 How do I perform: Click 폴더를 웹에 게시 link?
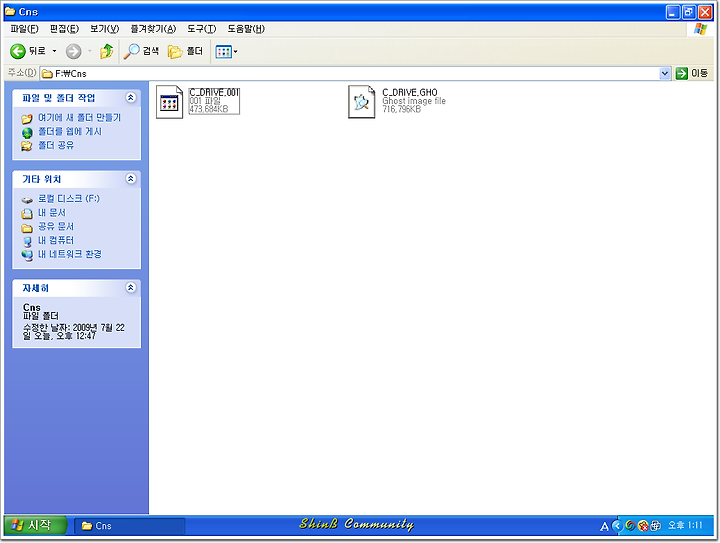70,132
